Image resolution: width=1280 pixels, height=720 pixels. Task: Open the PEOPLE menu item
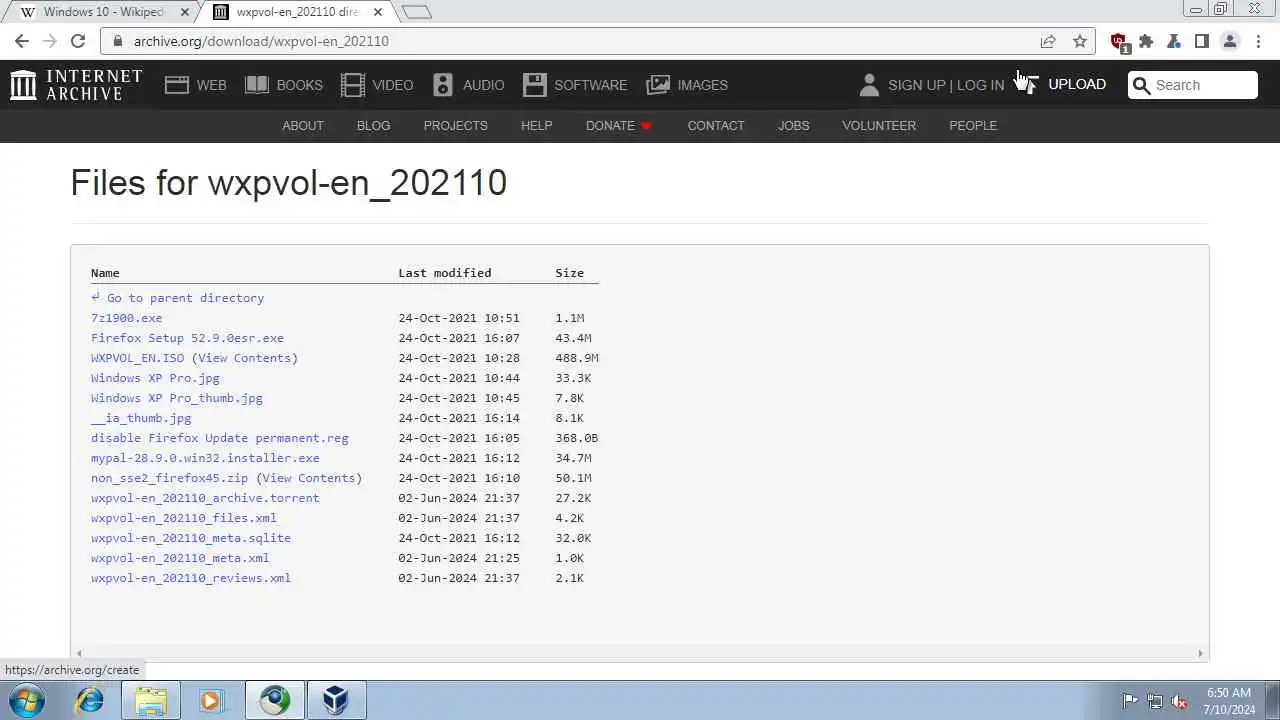pyautogui.click(x=973, y=126)
